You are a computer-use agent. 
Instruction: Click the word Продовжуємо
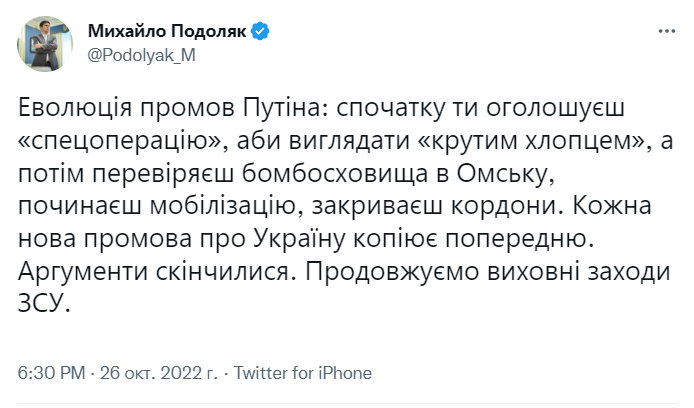coord(392,272)
